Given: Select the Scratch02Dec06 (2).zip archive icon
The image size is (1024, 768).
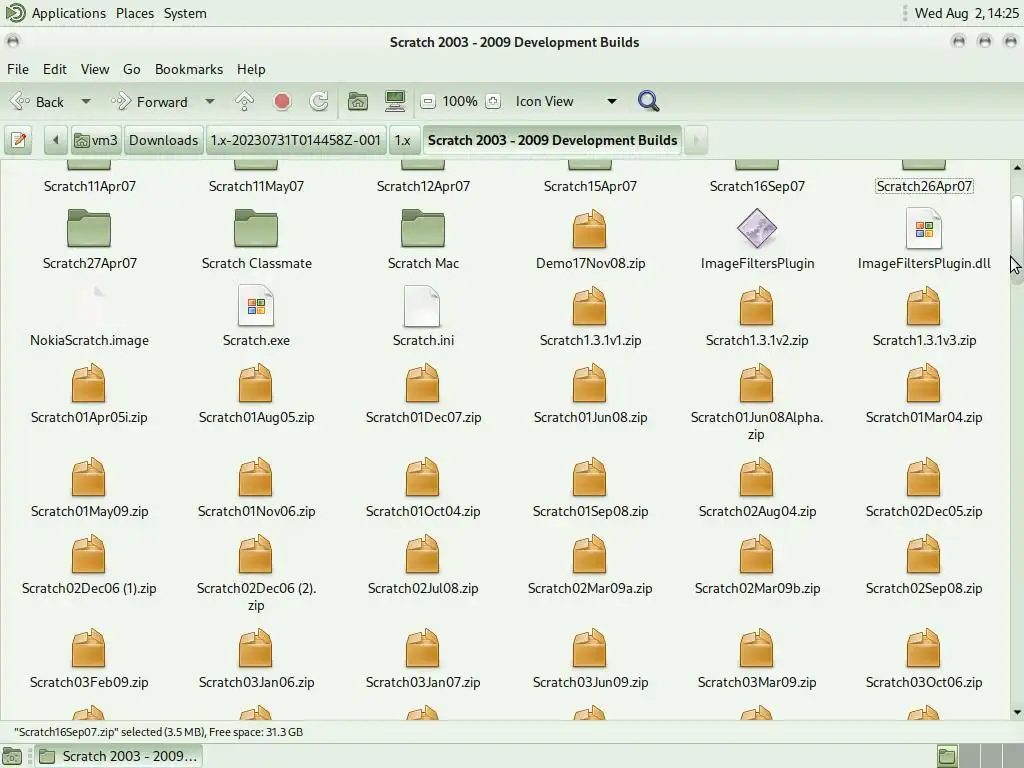Looking at the screenshot, I should point(256,554).
